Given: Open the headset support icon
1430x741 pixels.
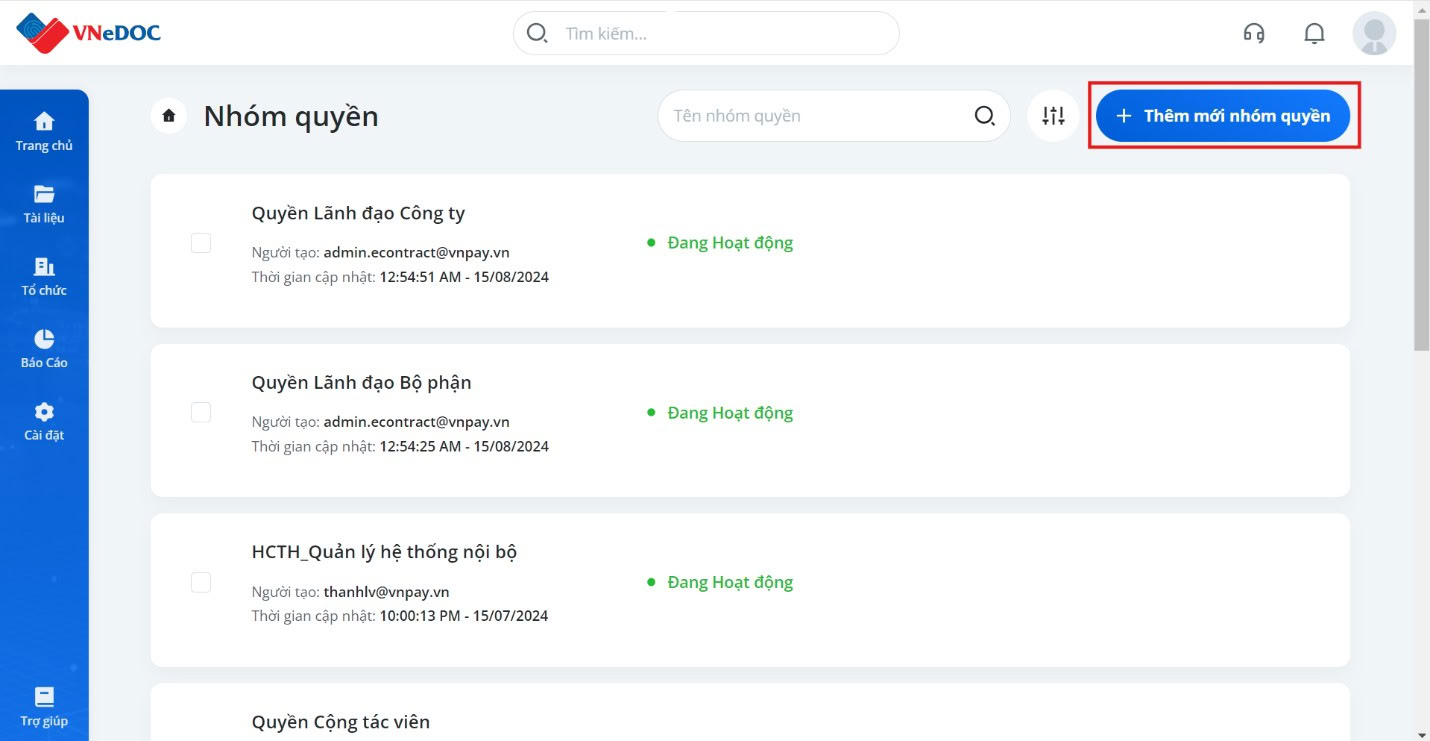Looking at the screenshot, I should (x=1254, y=33).
